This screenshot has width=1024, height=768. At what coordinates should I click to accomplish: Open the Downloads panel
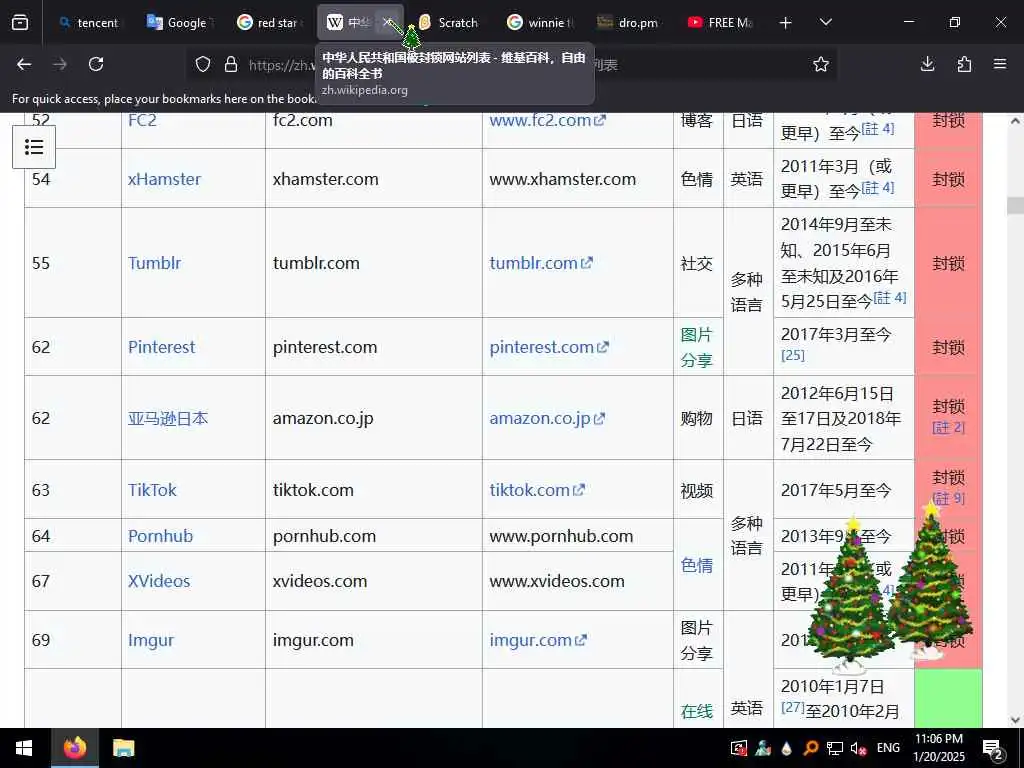coord(927,64)
